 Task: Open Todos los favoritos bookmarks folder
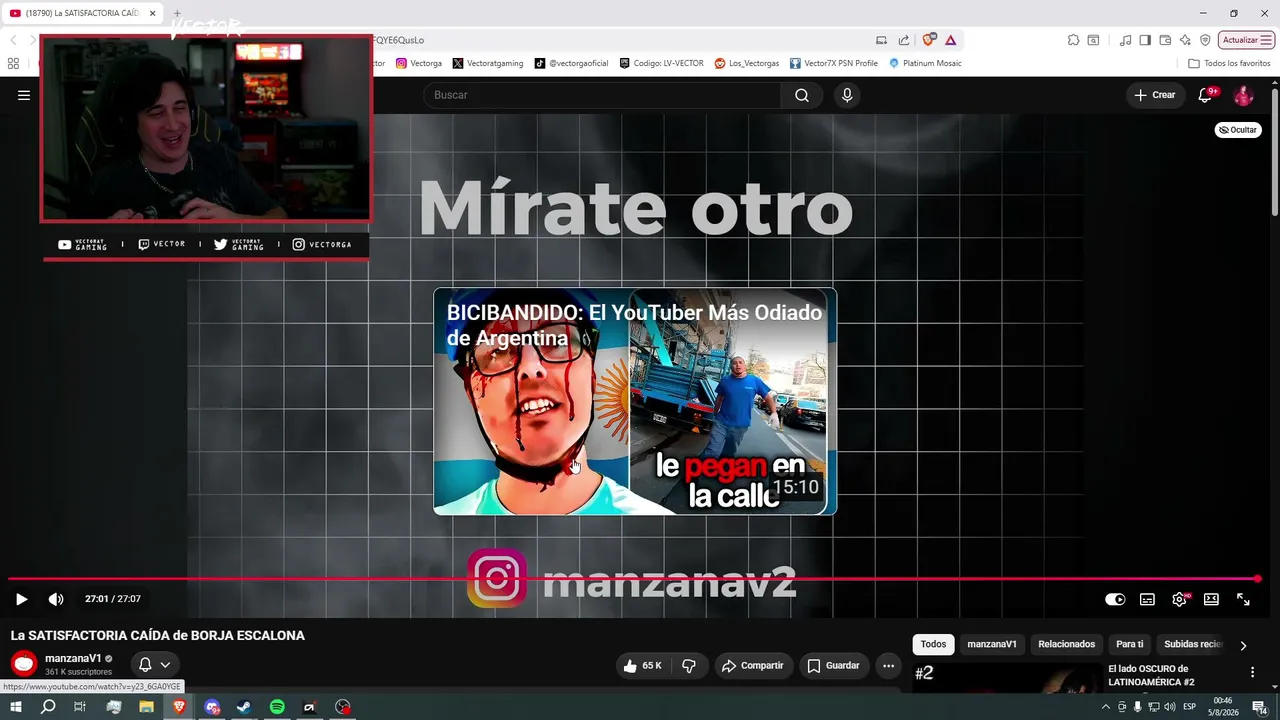pyautogui.click(x=1229, y=63)
